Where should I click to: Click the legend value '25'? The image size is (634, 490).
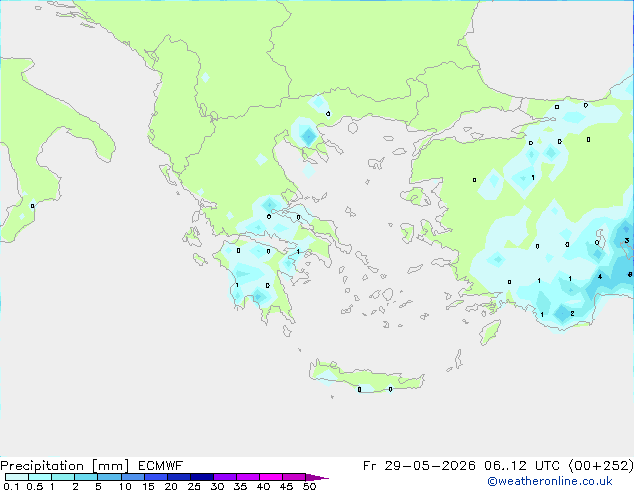194,486
